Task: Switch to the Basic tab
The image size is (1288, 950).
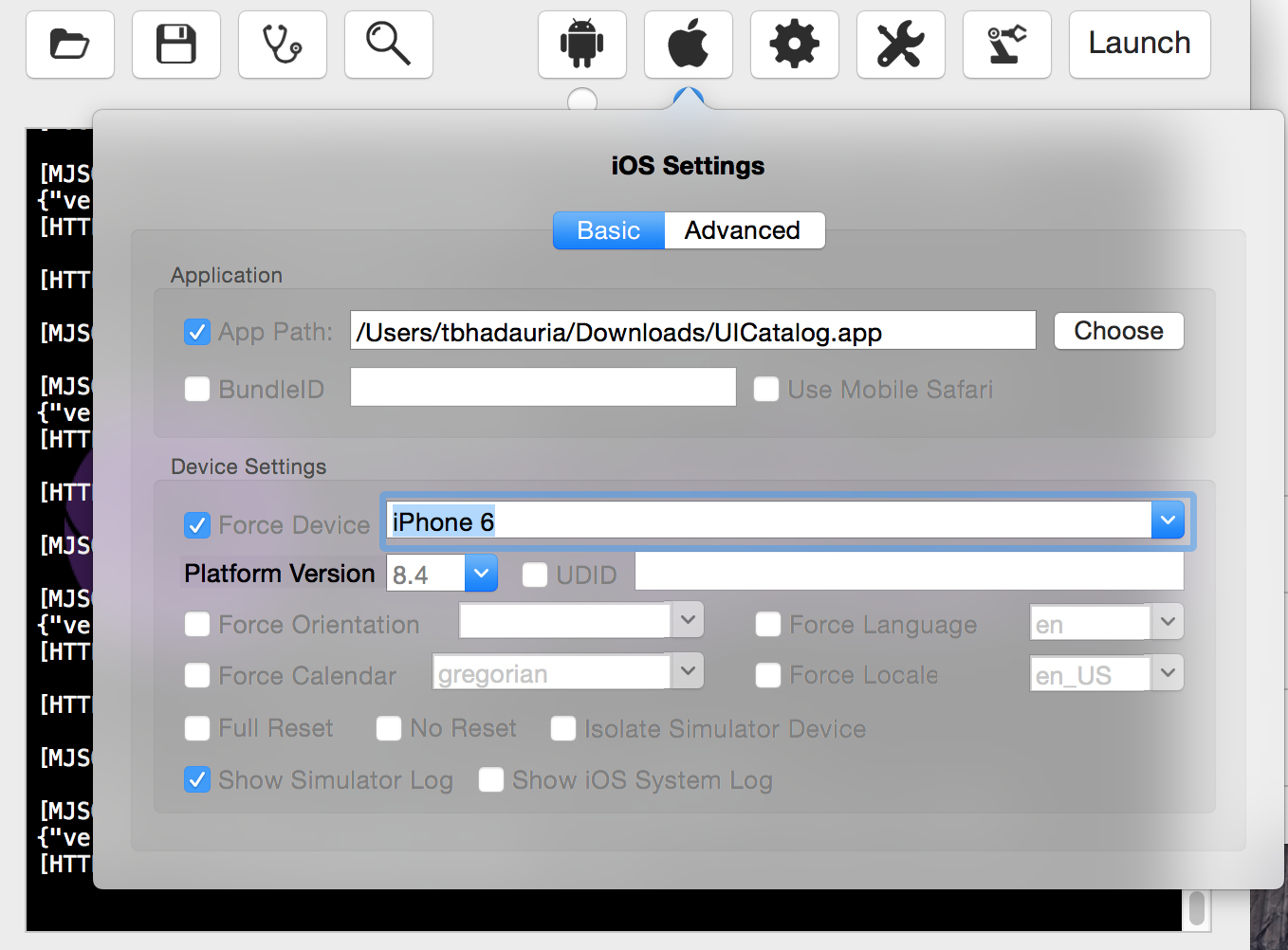Action: 609,230
